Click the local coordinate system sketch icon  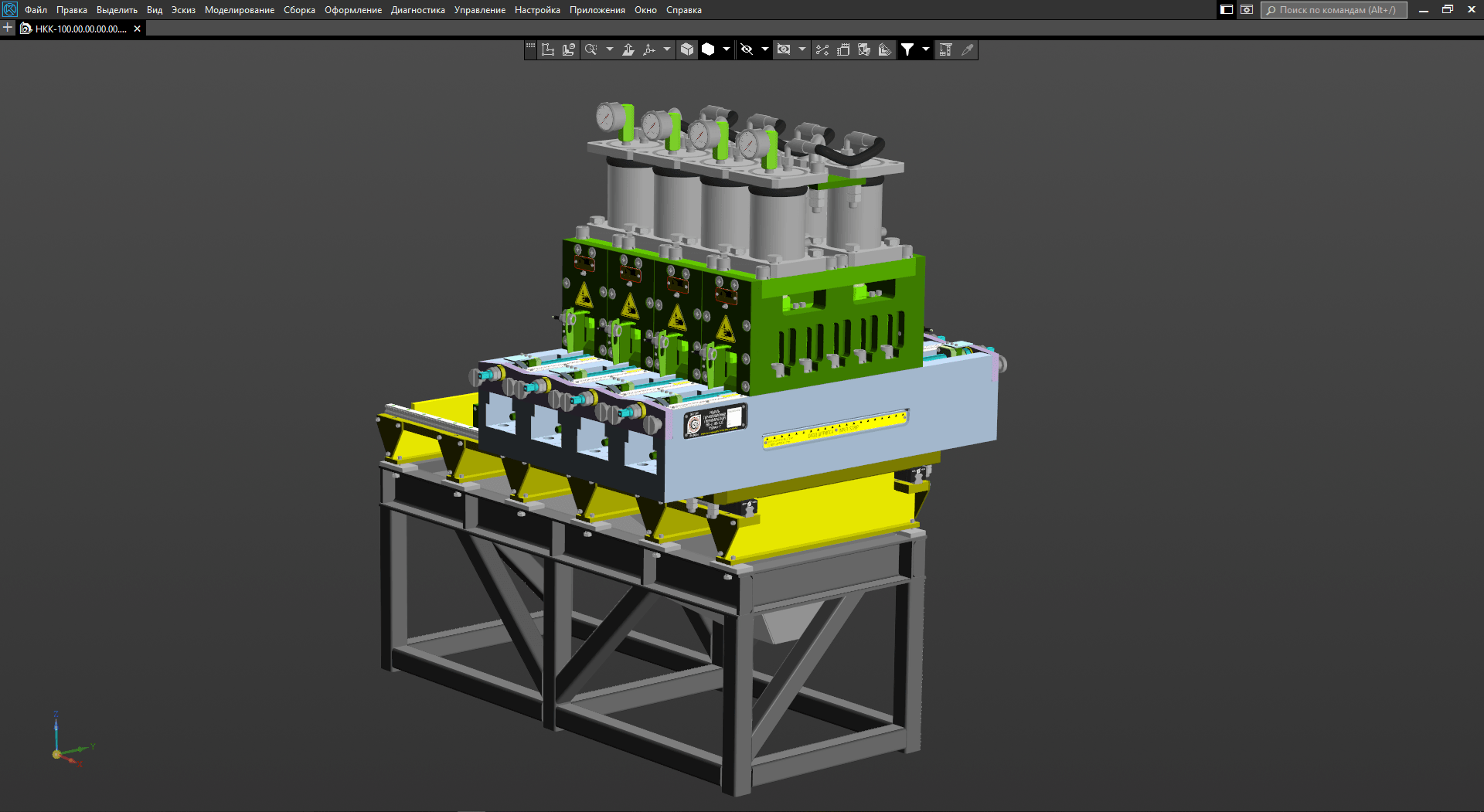569,49
